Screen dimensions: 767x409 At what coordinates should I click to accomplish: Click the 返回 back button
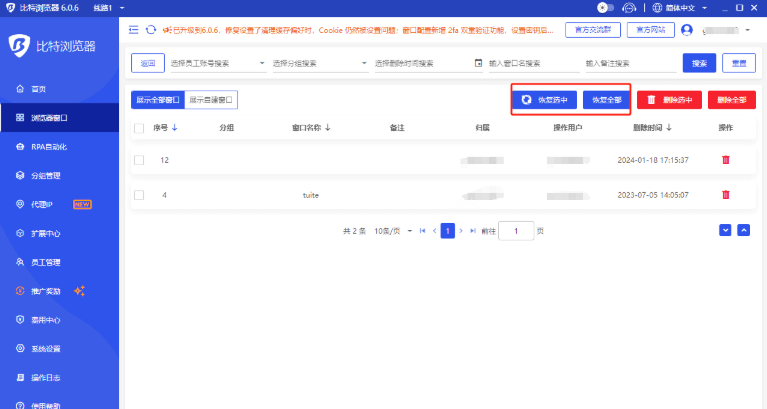click(148, 63)
